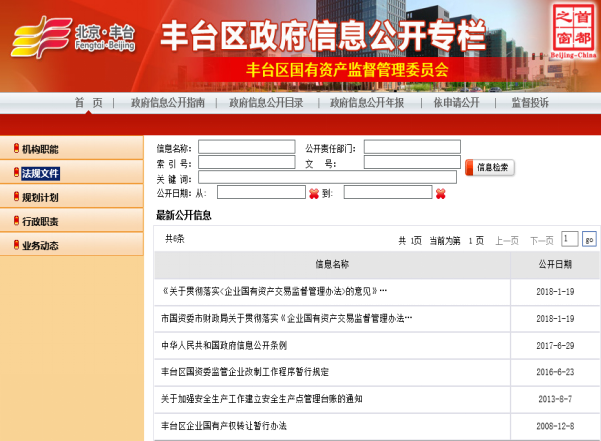Choose 业务动态 from the sidebar
This screenshot has width=601, height=441.
(41, 246)
